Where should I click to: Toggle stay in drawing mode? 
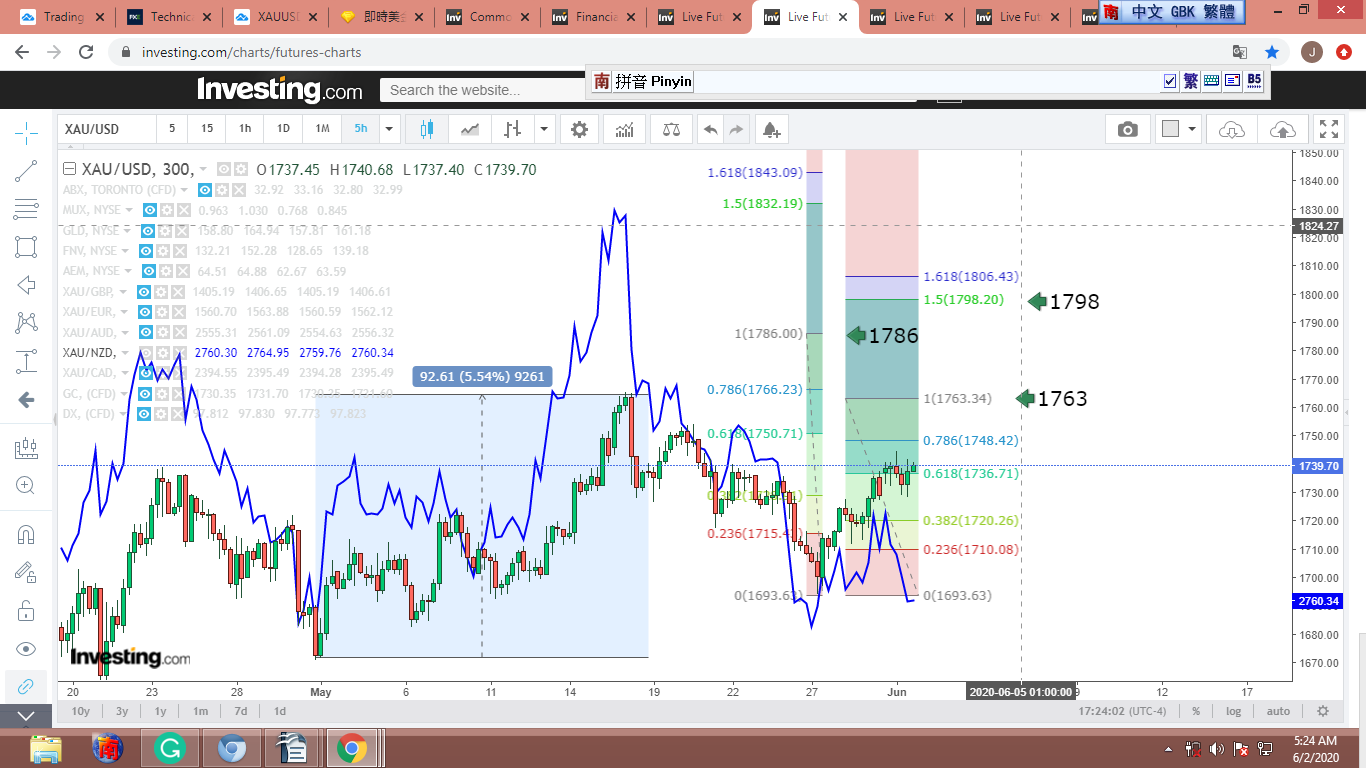coord(26,573)
